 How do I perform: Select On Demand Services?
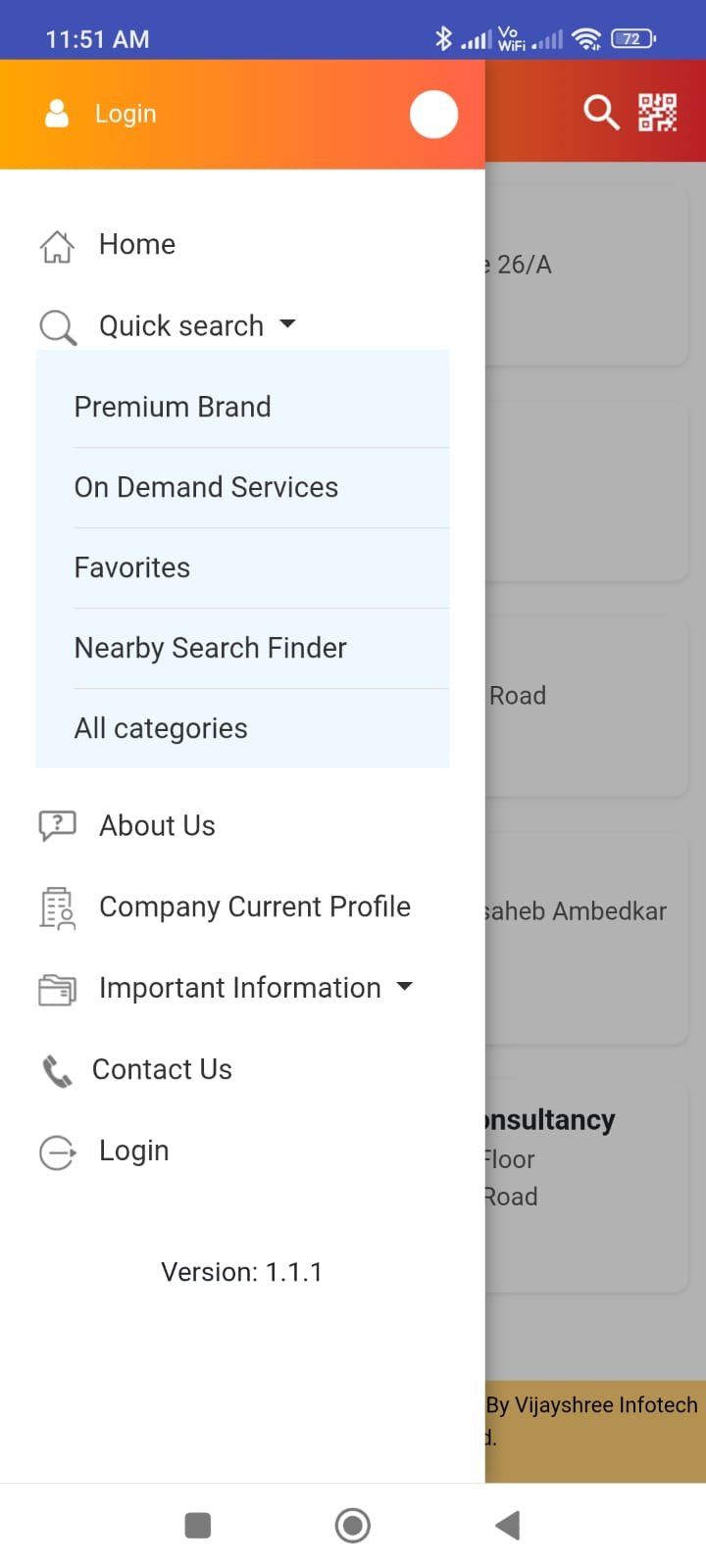206,487
